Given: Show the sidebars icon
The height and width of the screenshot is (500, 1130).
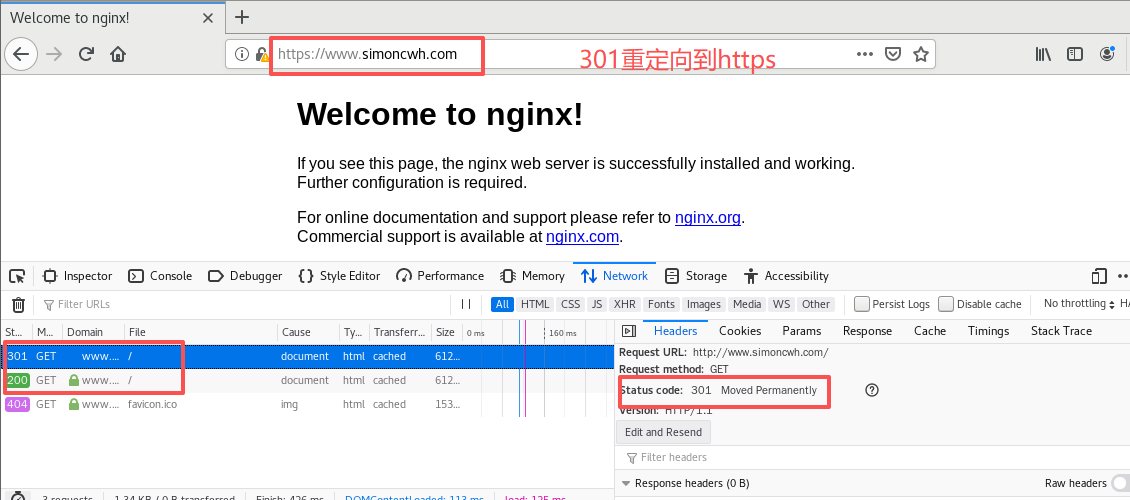Looking at the screenshot, I should [x=1075, y=54].
